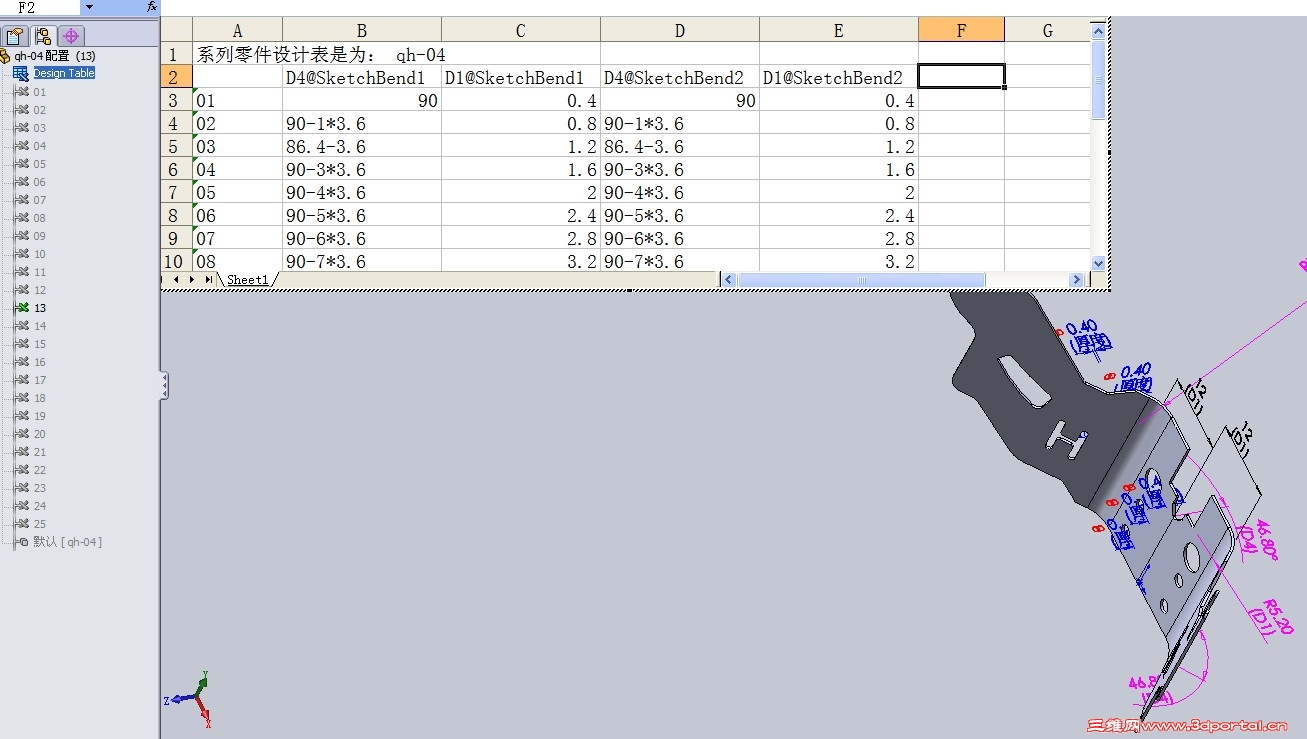Image resolution: width=1307 pixels, height=739 pixels.
Task: Click the Name Box showing F2
Action: [42, 6]
